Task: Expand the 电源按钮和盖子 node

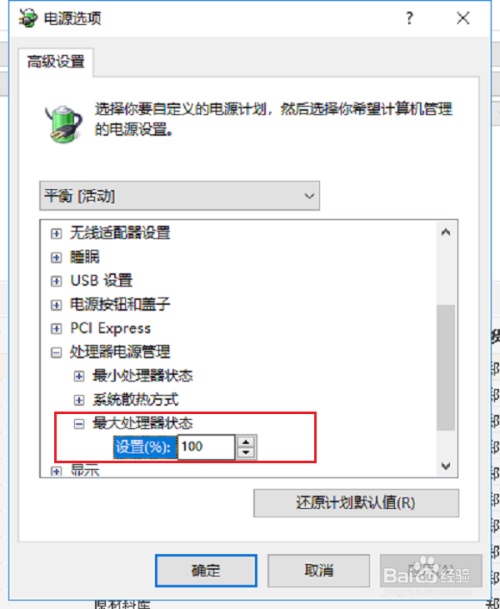Action: [57, 304]
